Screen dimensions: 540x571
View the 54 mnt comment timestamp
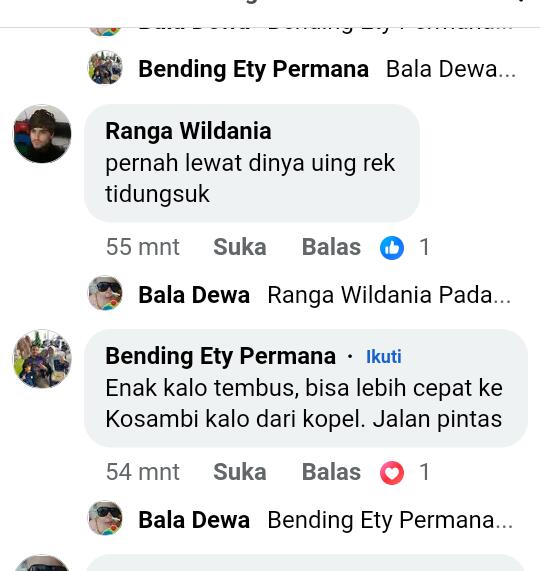tap(143, 472)
